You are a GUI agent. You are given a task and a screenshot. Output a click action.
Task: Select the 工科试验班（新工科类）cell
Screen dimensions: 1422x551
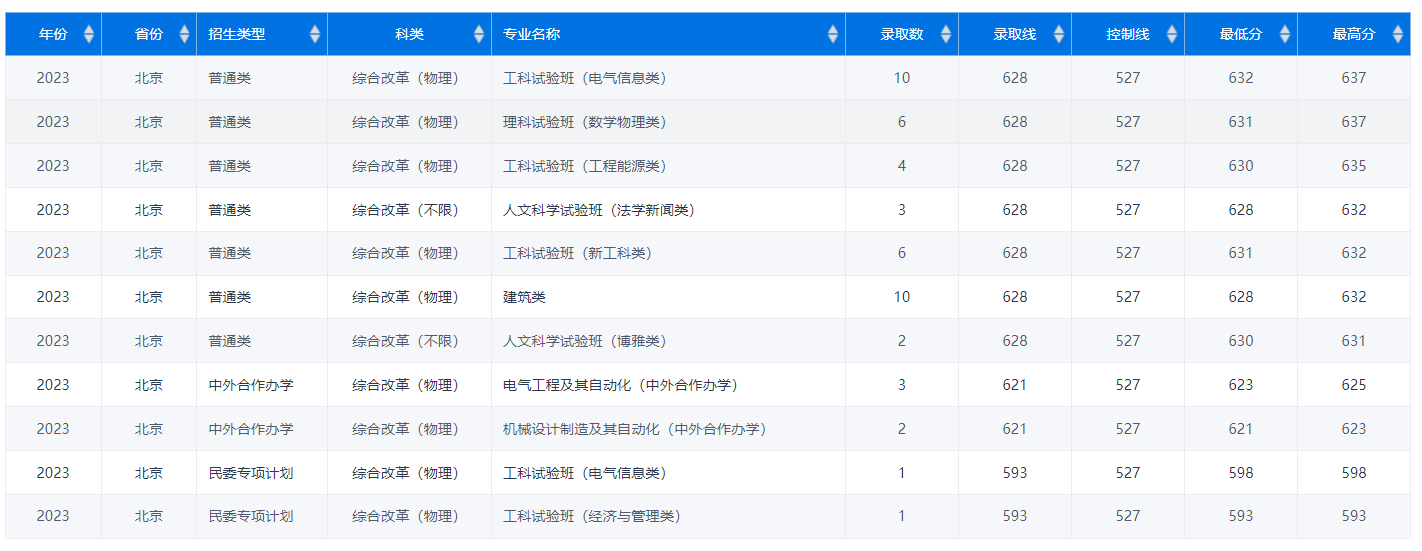[x=577, y=254]
